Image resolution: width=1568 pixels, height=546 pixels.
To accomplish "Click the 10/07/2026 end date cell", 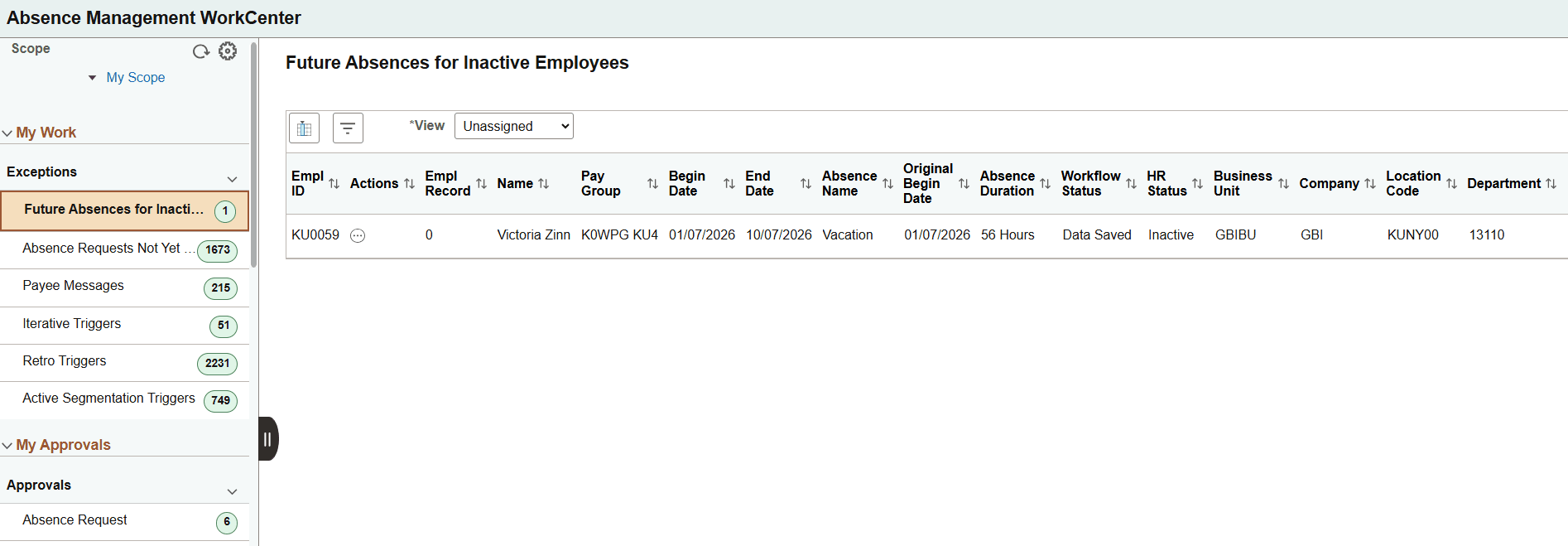I will pyautogui.click(x=779, y=235).
